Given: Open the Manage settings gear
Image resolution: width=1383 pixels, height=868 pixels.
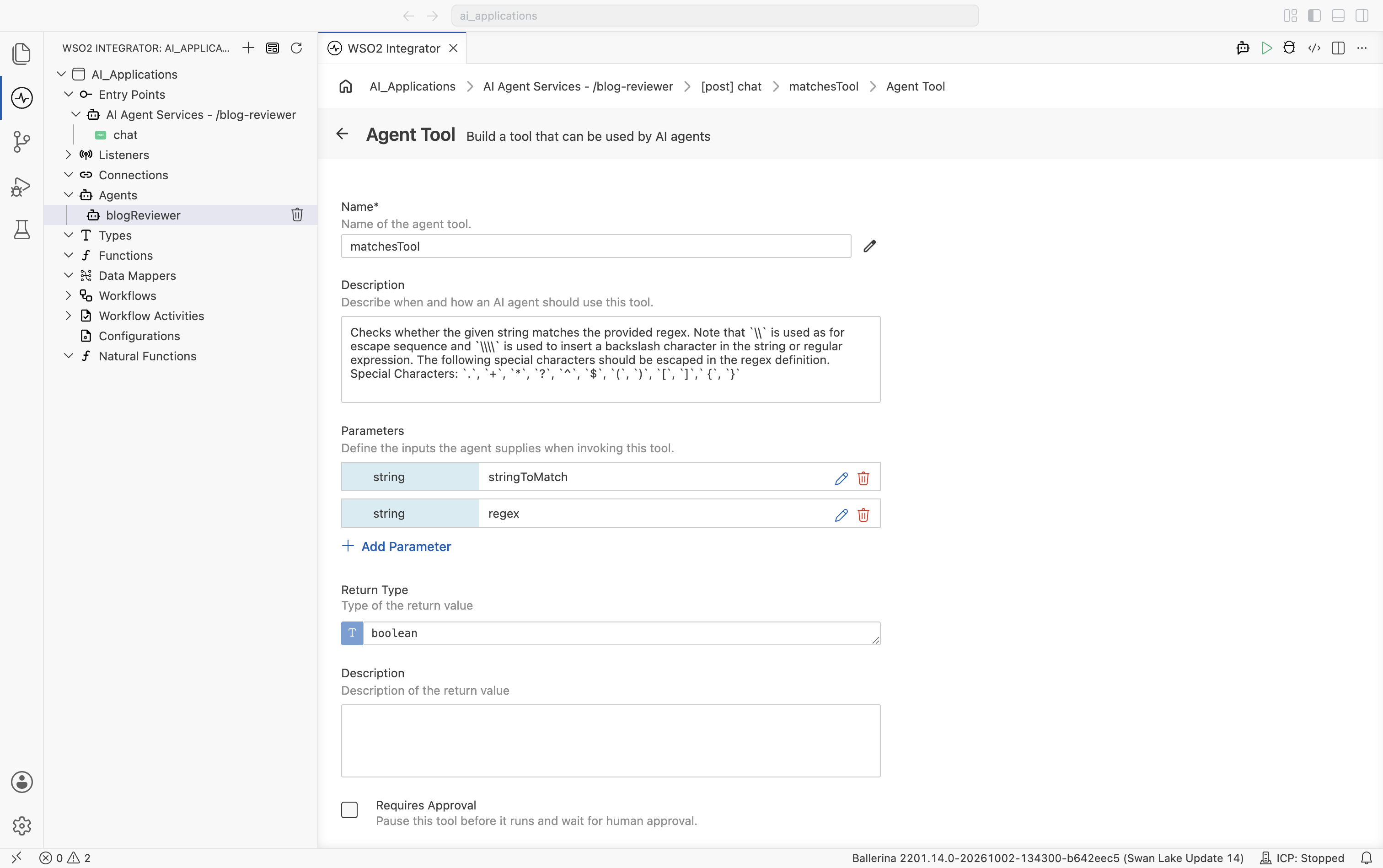Looking at the screenshot, I should click(21, 825).
